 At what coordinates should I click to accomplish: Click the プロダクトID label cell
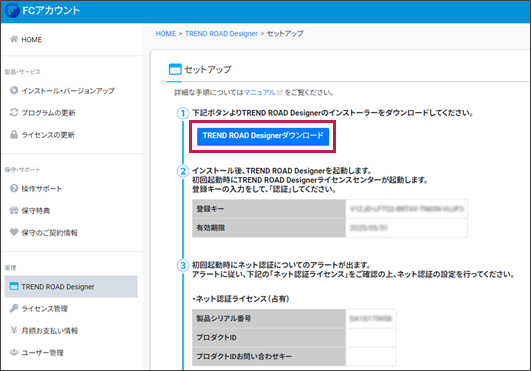[269, 337]
